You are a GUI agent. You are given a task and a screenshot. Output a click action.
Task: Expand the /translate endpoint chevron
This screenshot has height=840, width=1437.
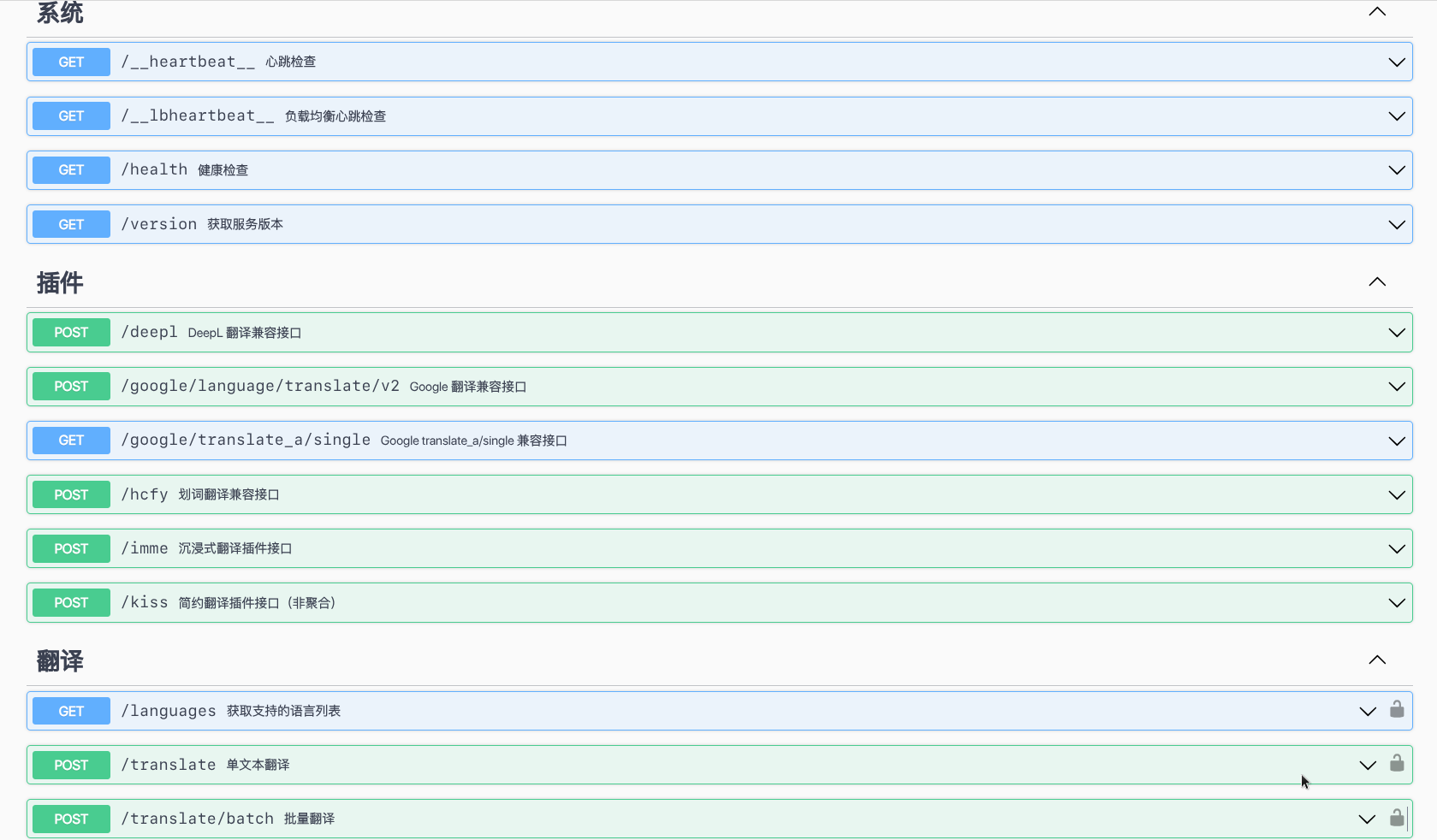click(x=1368, y=766)
